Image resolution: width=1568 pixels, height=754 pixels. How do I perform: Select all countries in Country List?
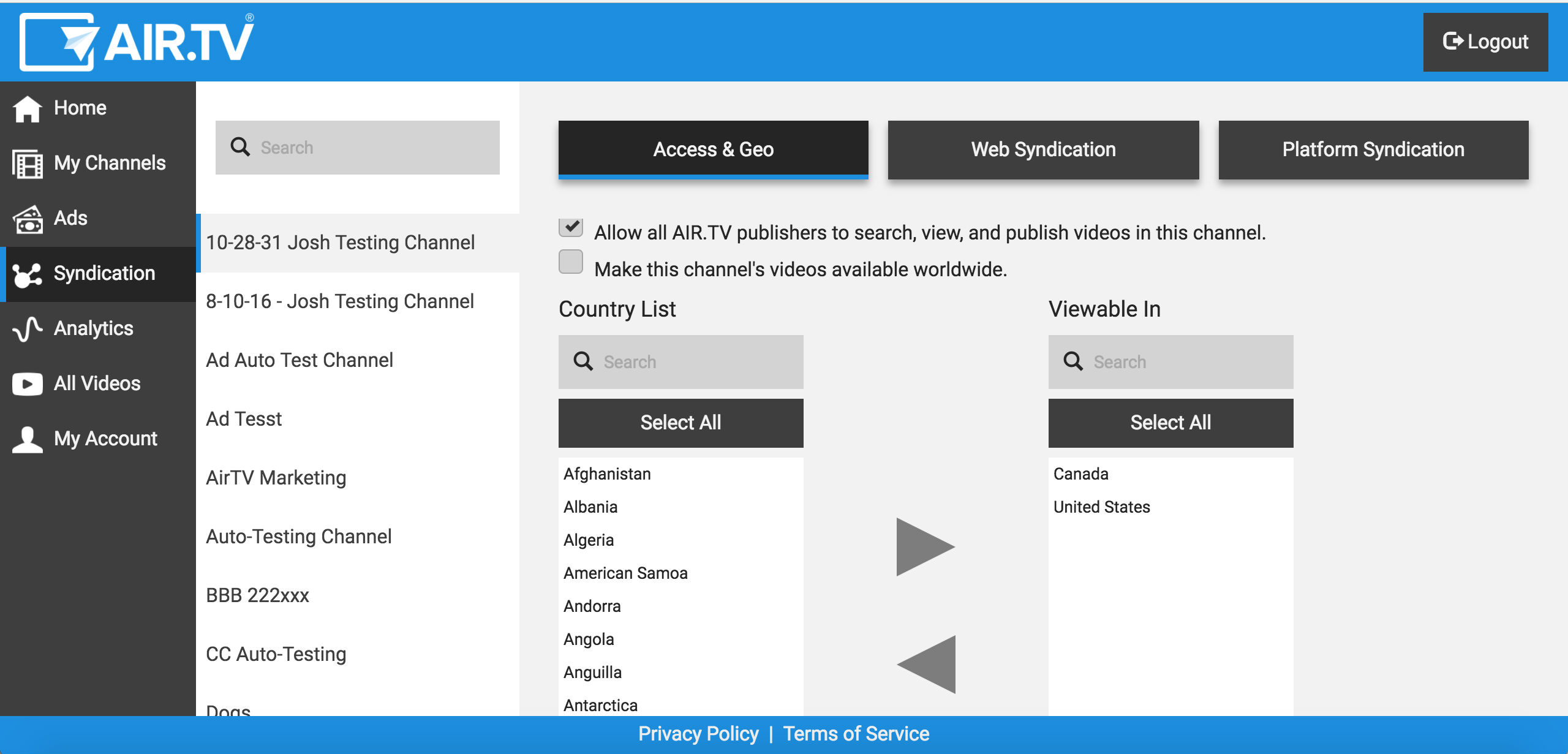point(682,422)
